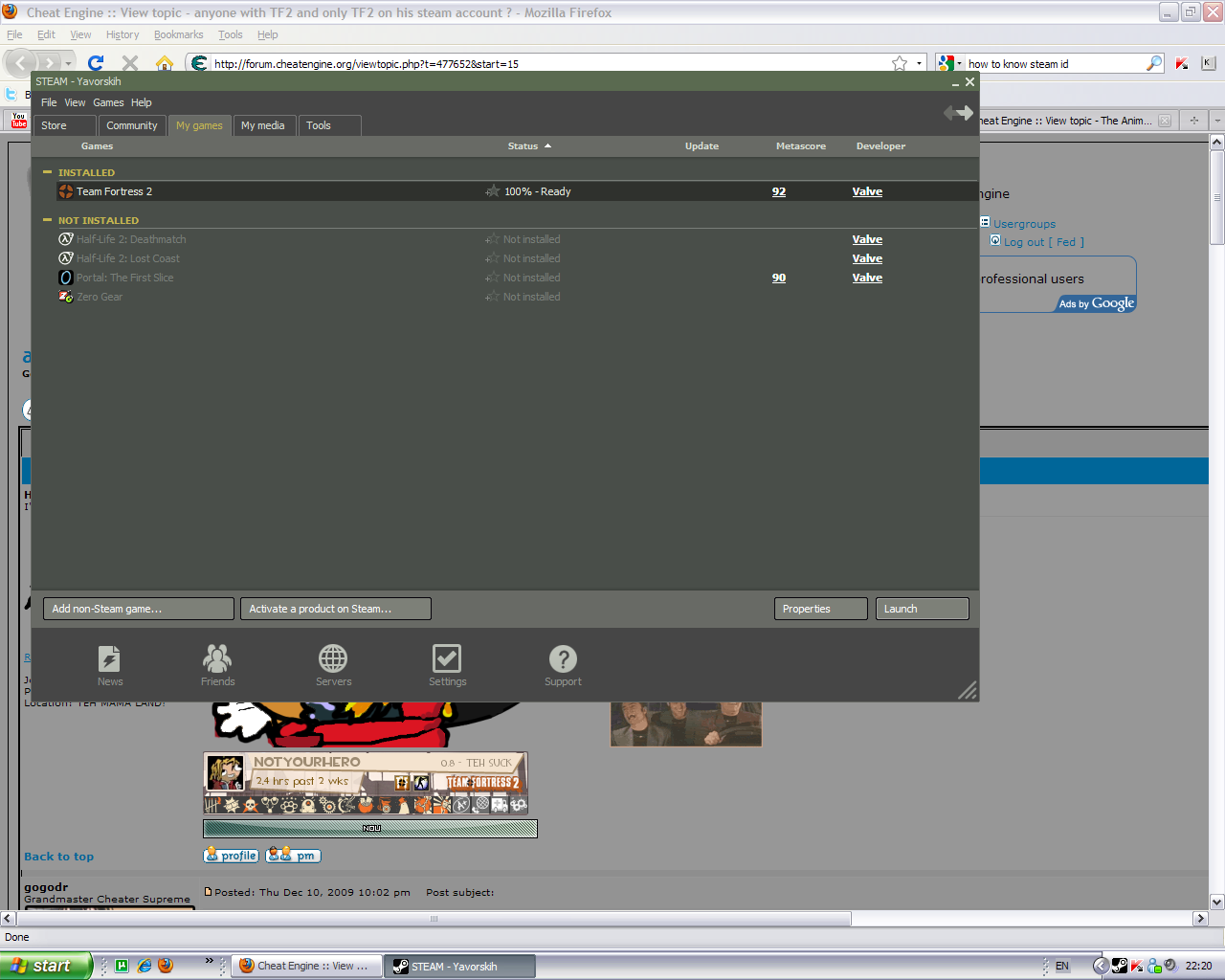Open the Servers browser in Steam
Screen dimensions: 1225x980
(x=333, y=665)
